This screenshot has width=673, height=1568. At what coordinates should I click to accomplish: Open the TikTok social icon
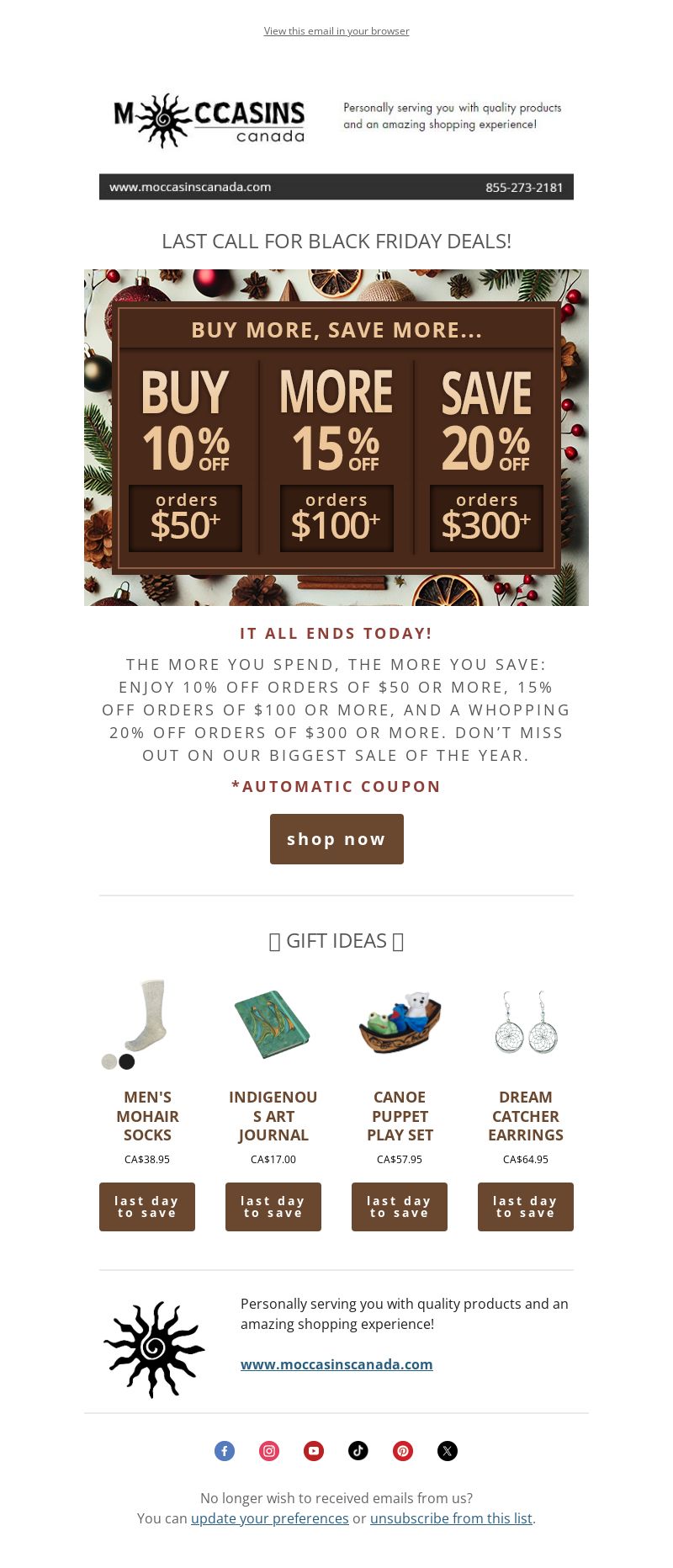358,1451
